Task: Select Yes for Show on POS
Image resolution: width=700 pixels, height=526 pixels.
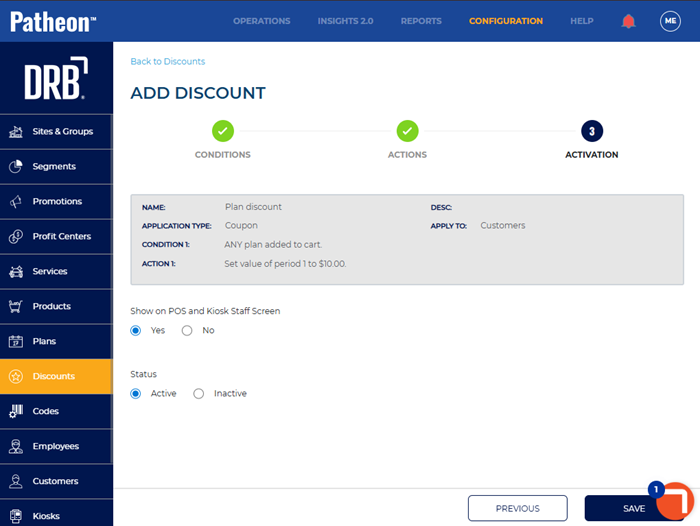Action: (136, 331)
